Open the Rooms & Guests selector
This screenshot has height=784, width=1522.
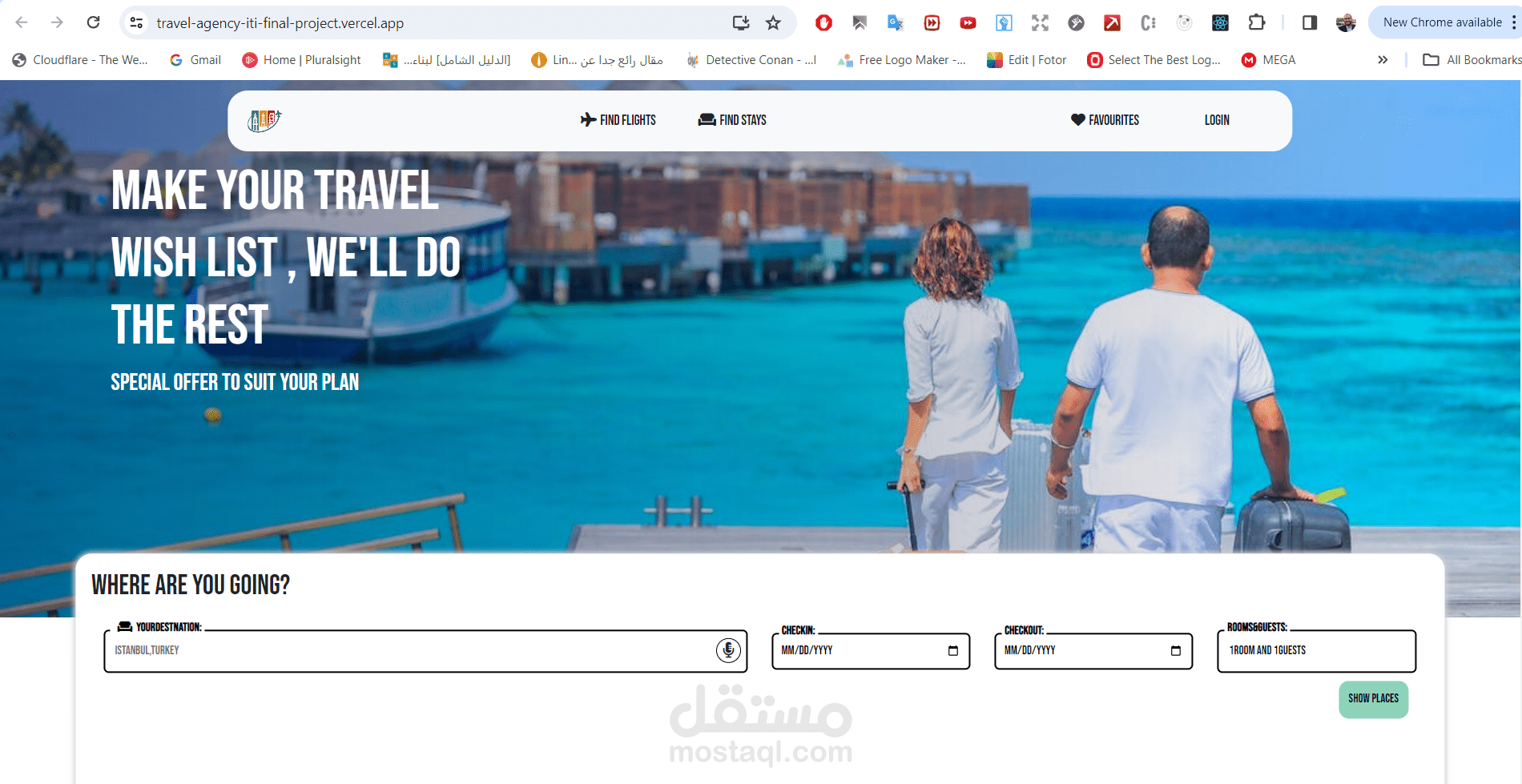click(1317, 651)
